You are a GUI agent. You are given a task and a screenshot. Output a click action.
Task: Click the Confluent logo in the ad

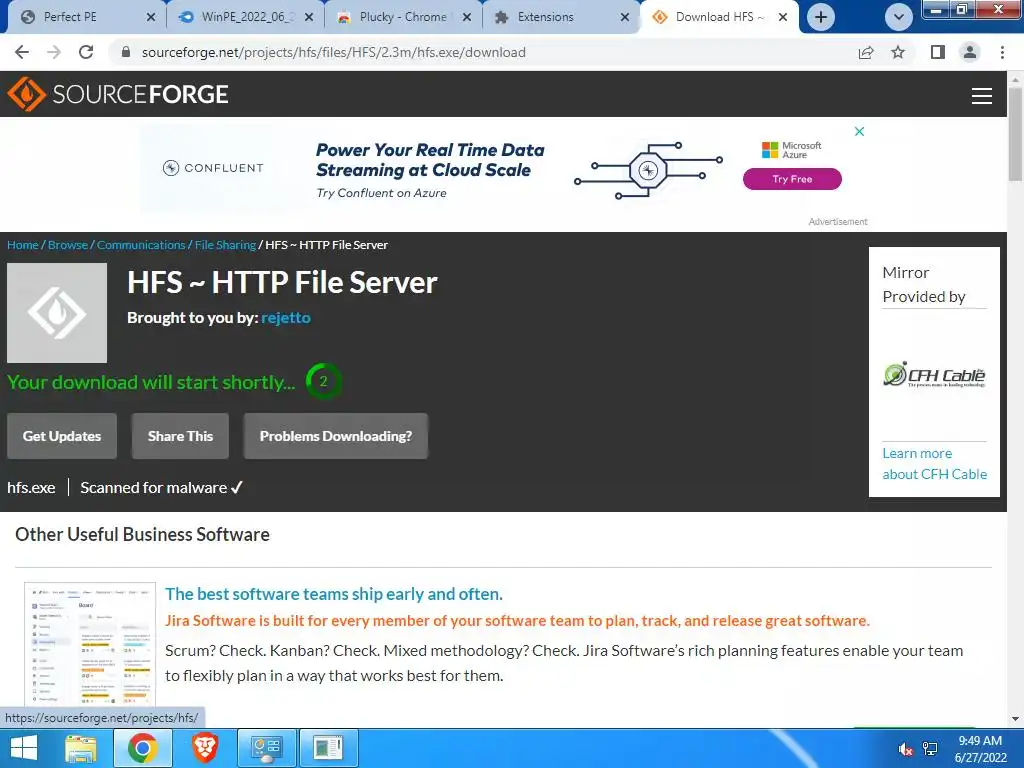pos(213,168)
